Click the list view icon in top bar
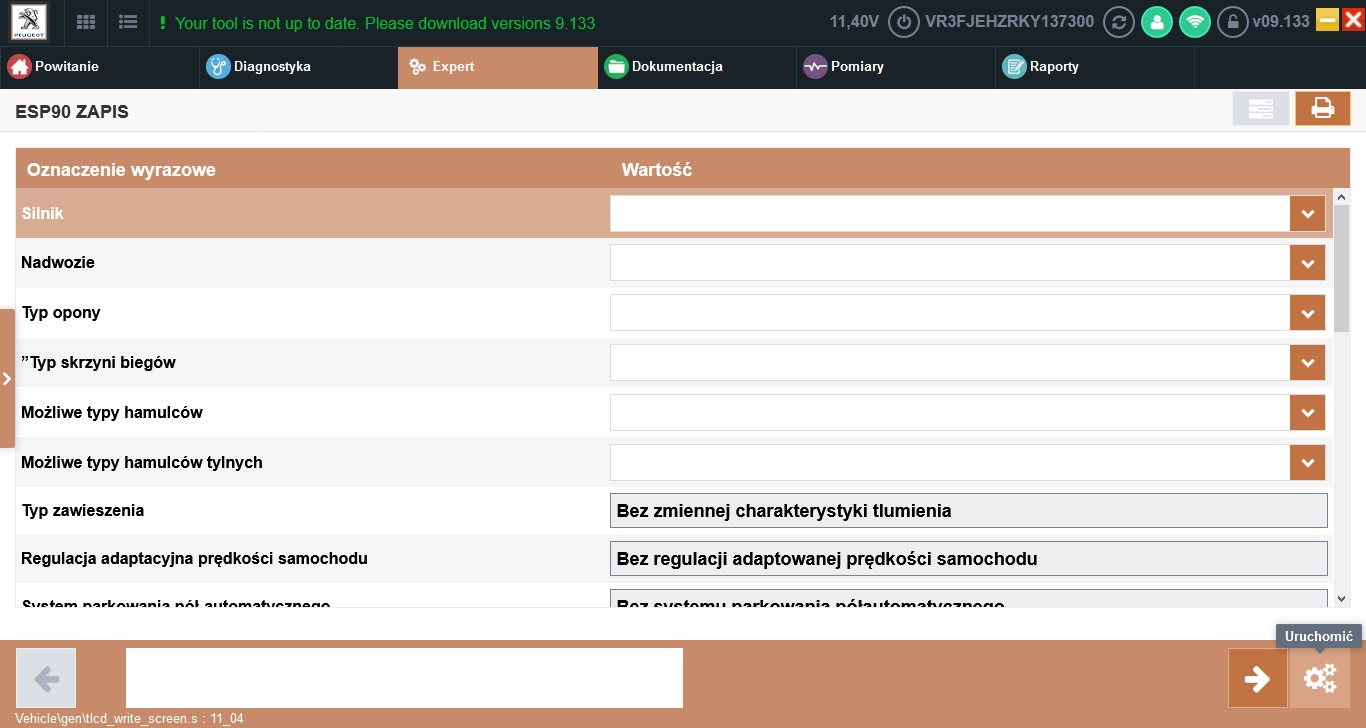This screenshot has width=1366, height=728. (x=128, y=22)
